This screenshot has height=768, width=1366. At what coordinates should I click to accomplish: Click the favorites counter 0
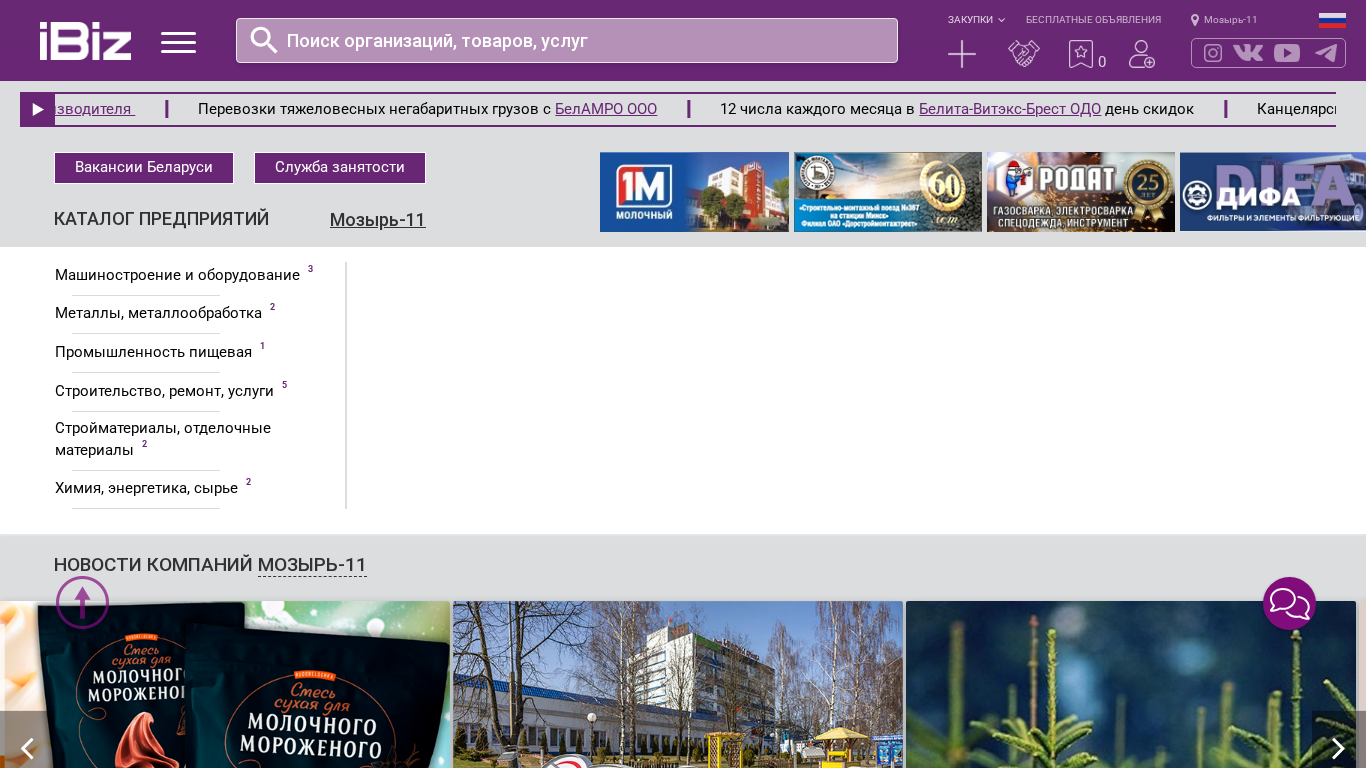1102,62
